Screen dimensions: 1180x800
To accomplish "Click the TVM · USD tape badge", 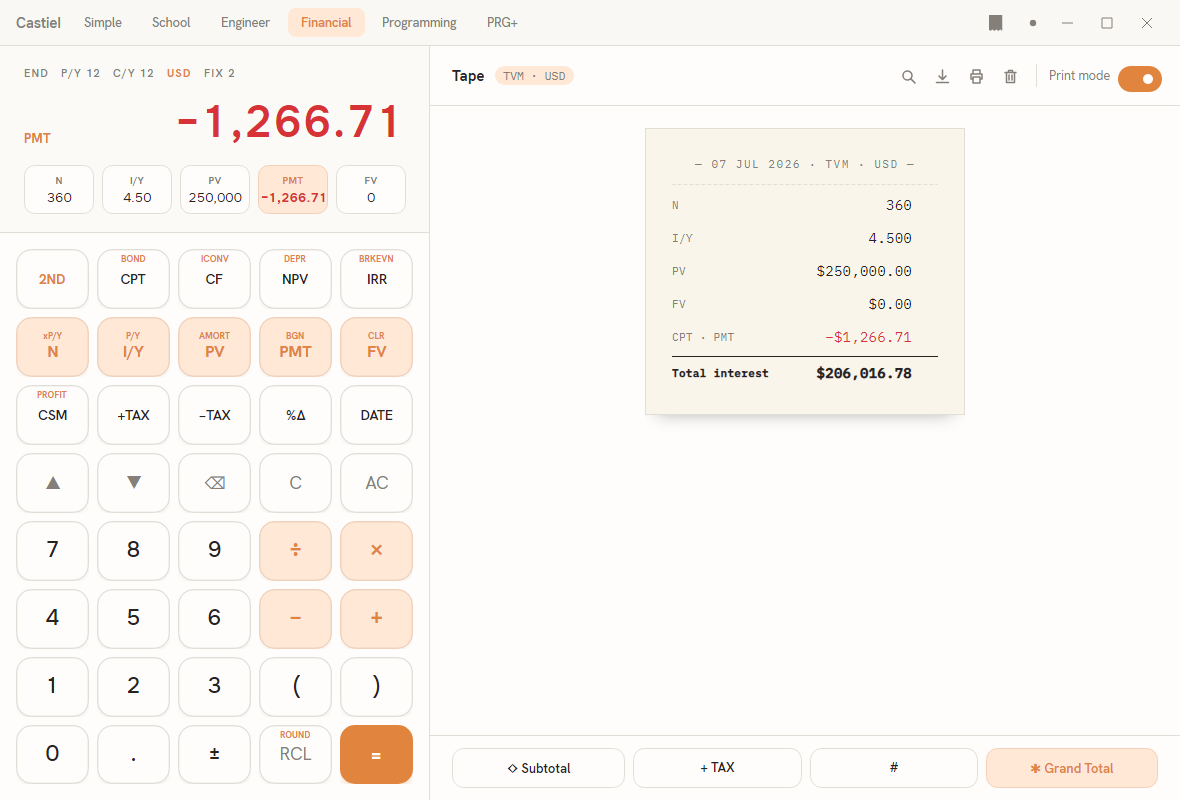I will pos(534,76).
